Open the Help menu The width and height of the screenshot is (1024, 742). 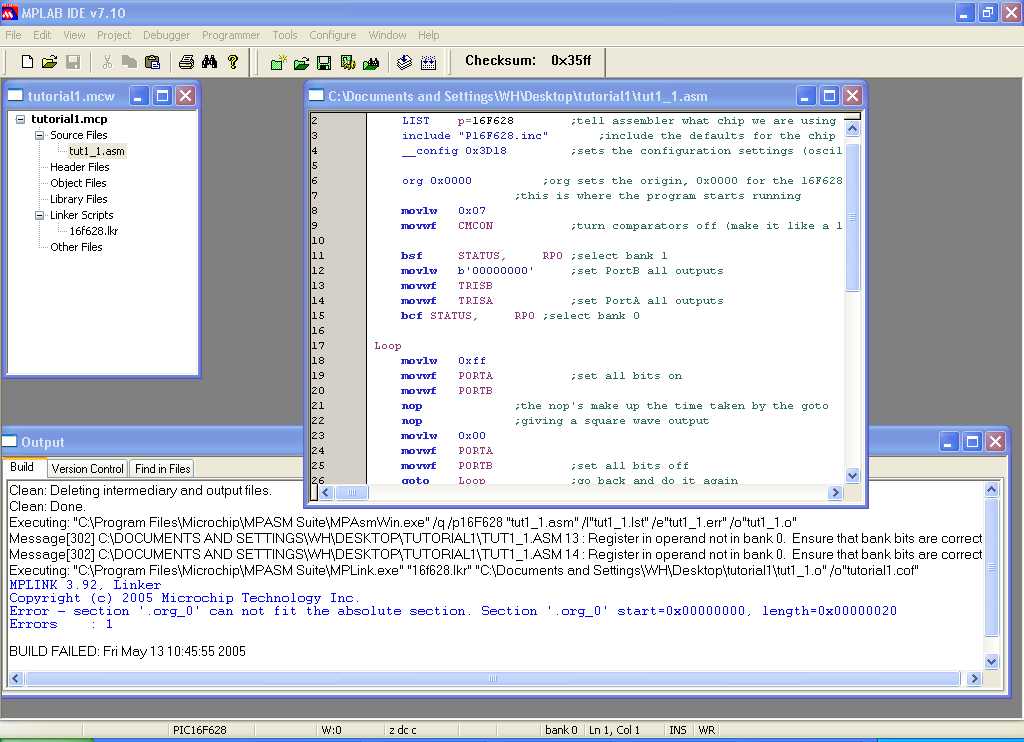(x=428, y=35)
